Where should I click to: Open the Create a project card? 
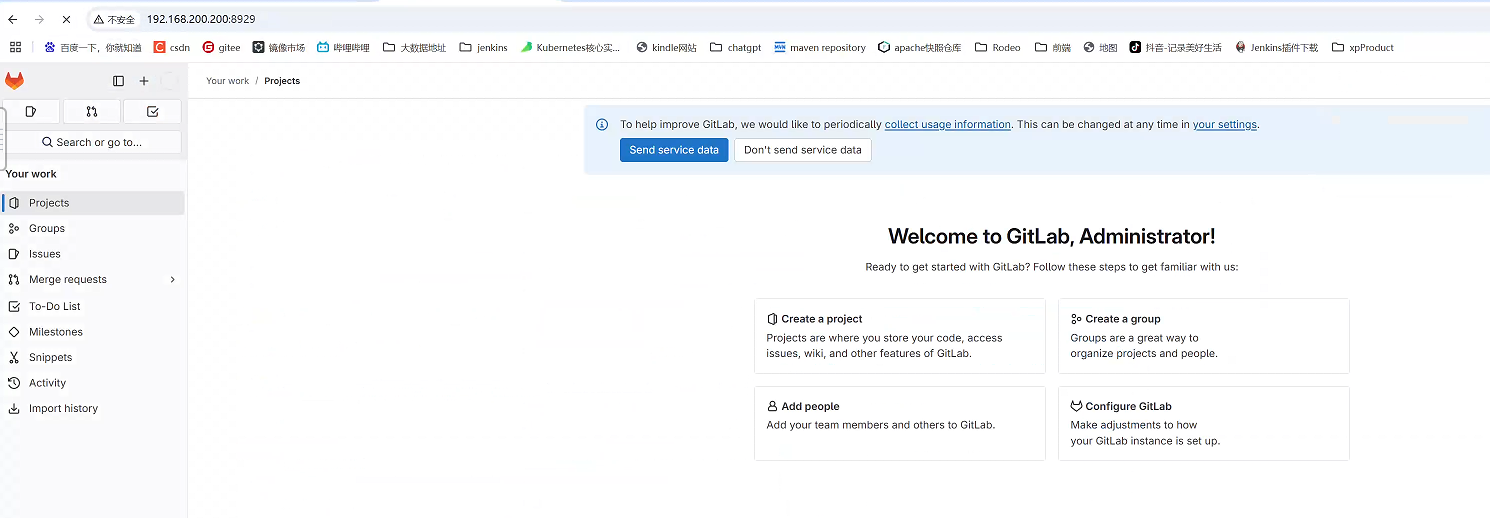point(900,336)
